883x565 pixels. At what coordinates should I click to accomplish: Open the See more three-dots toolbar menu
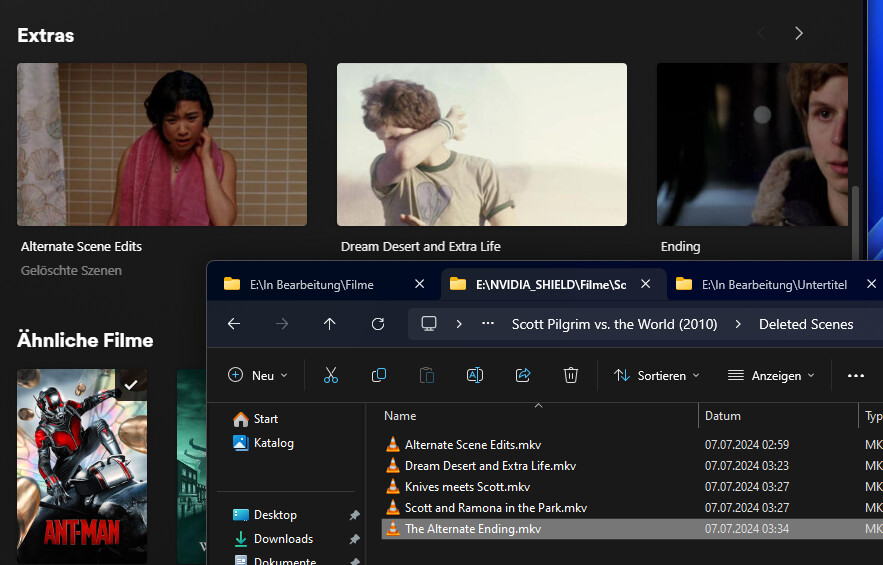pyautogui.click(x=855, y=376)
